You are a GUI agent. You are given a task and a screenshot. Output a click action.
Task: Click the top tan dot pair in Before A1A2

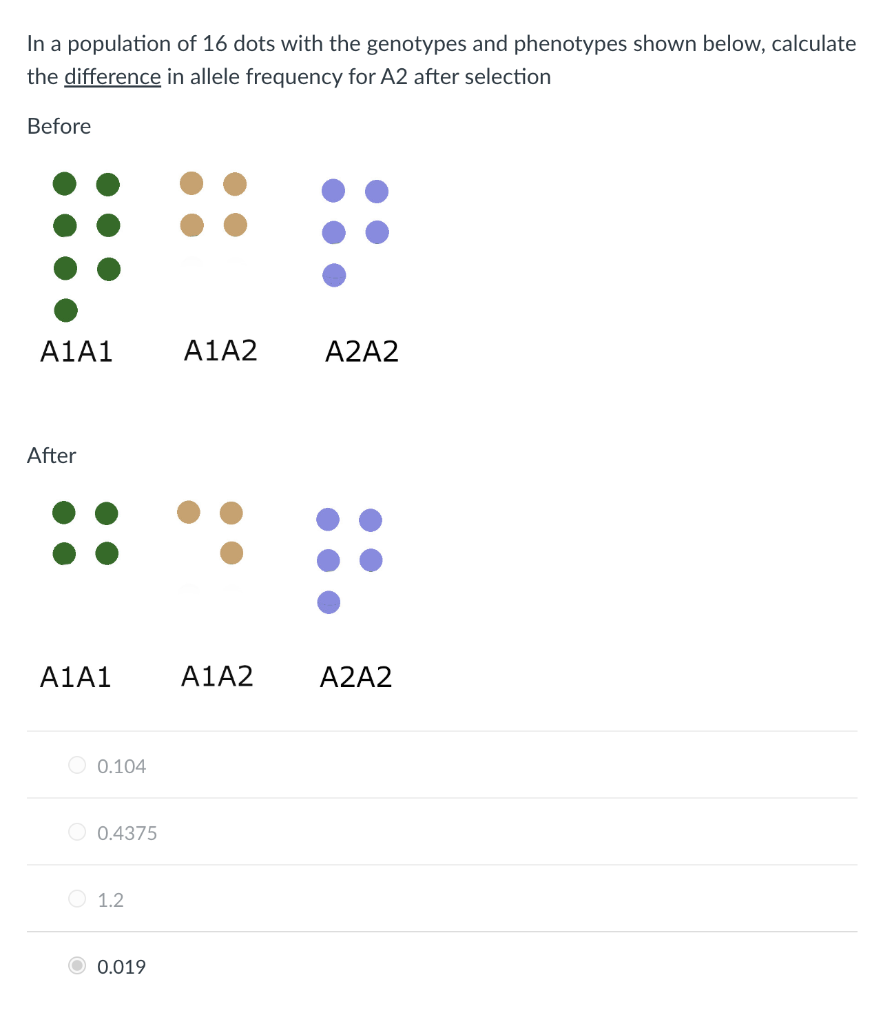point(190,183)
